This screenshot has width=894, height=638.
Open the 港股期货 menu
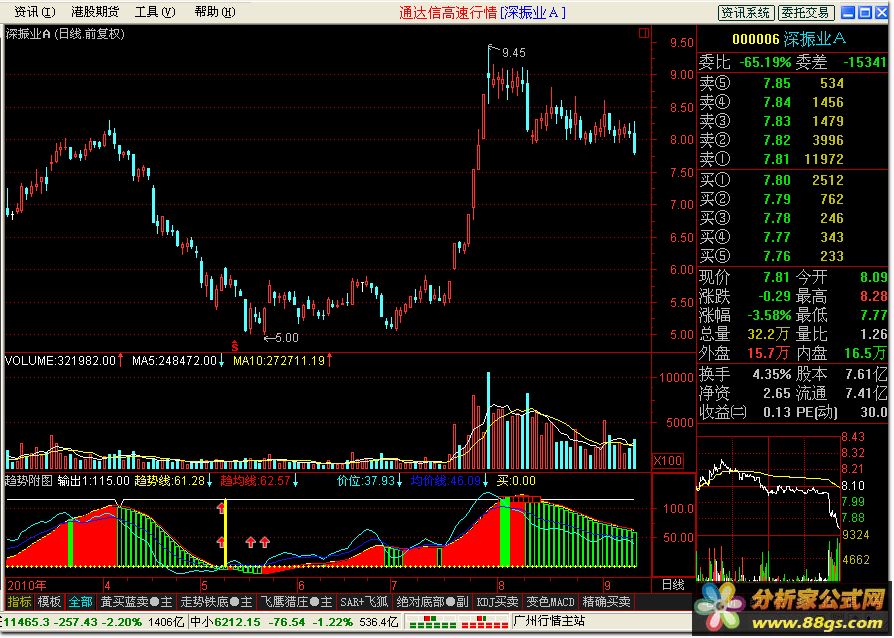[95, 11]
